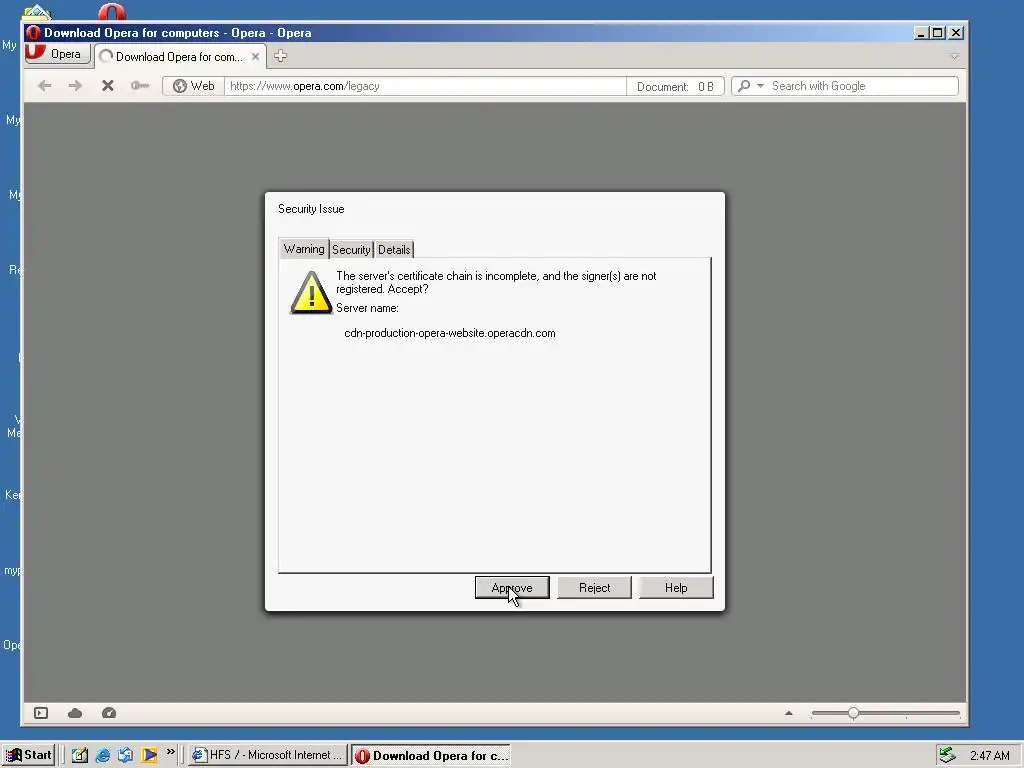The height and width of the screenshot is (768, 1024).
Task: Click the Opera title bar icon
Action: (x=33, y=33)
